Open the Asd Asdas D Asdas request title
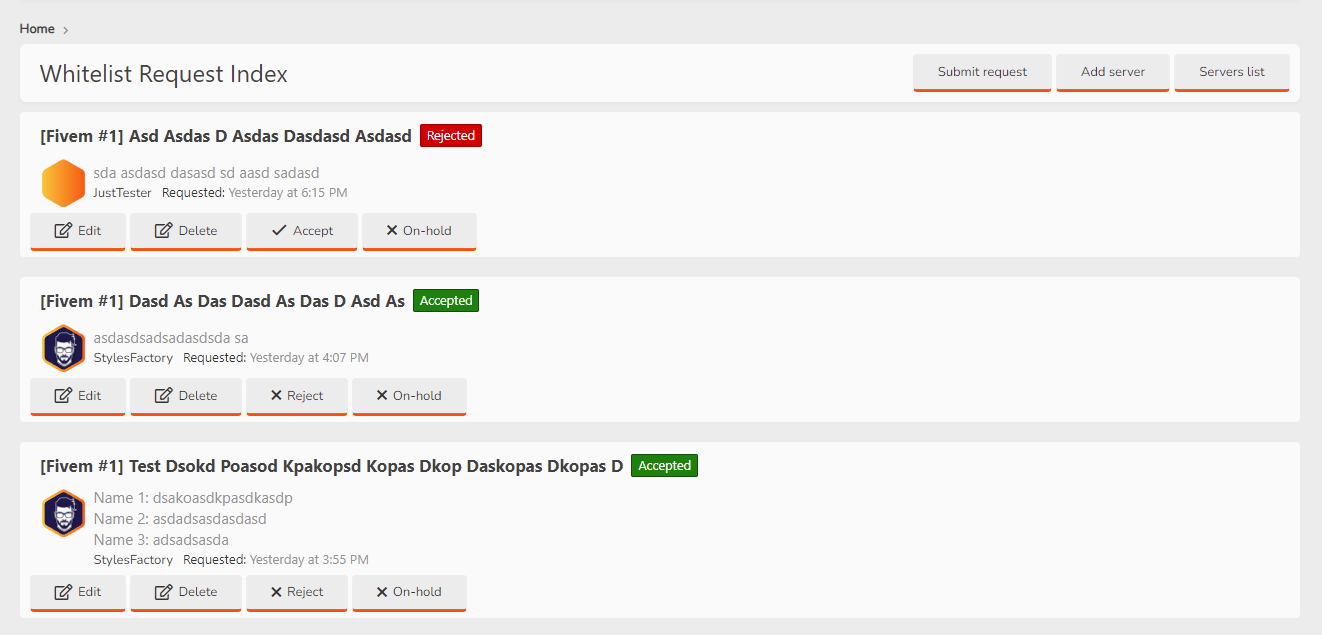The height and width of the screenshot is (635, 1322). (x=226, y=136)
